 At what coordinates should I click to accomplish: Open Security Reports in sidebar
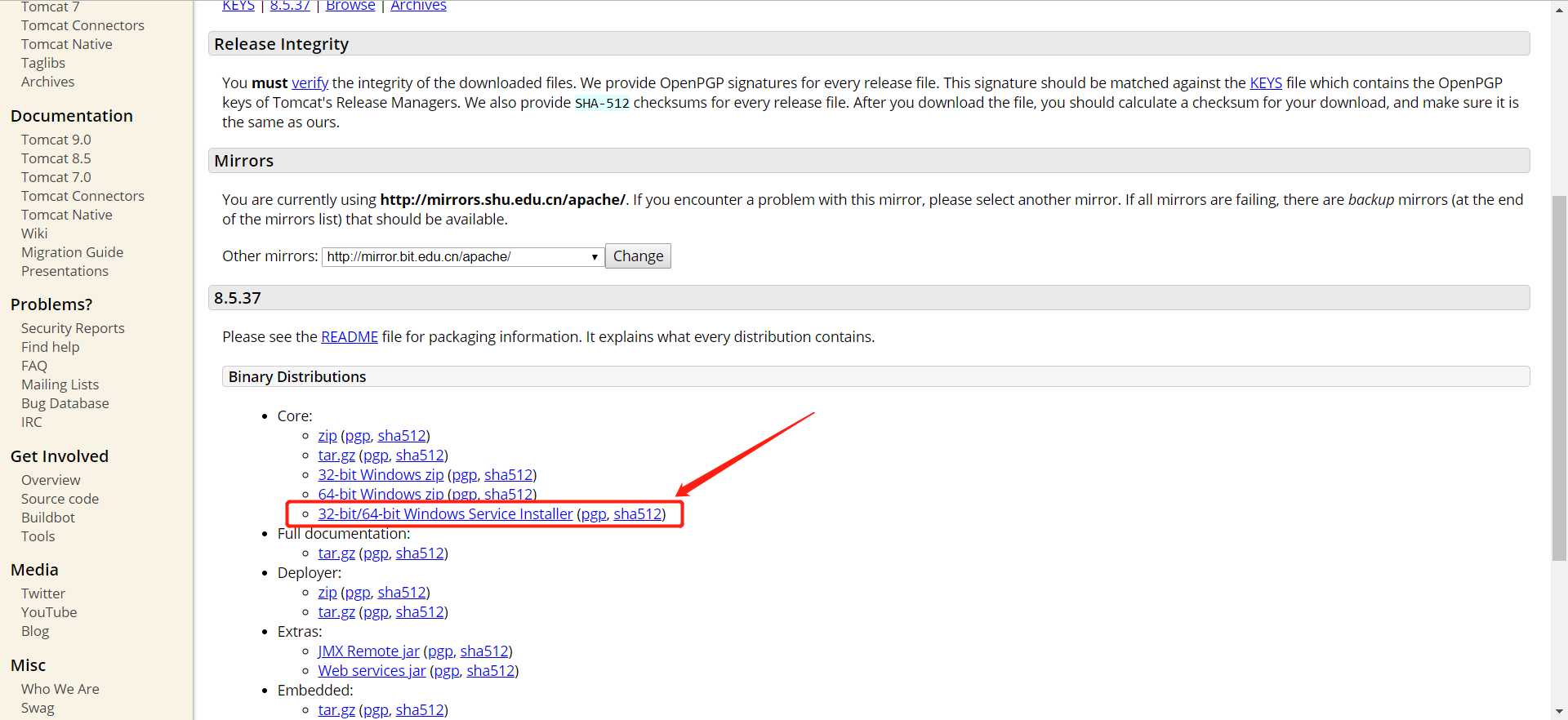73,328
